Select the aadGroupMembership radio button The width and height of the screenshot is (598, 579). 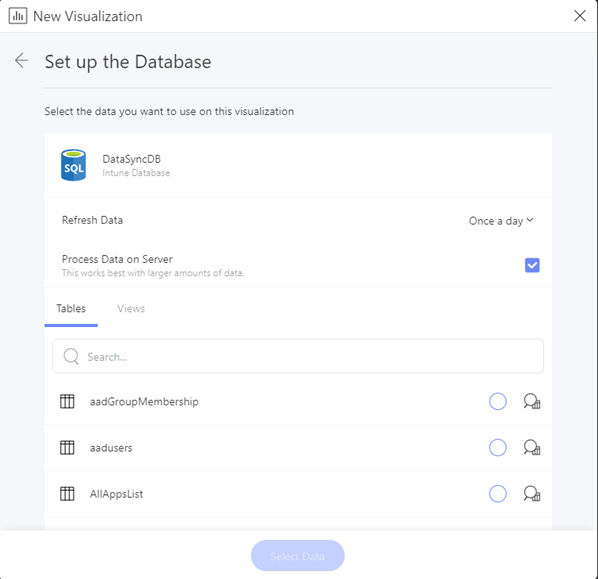point(498,401)
